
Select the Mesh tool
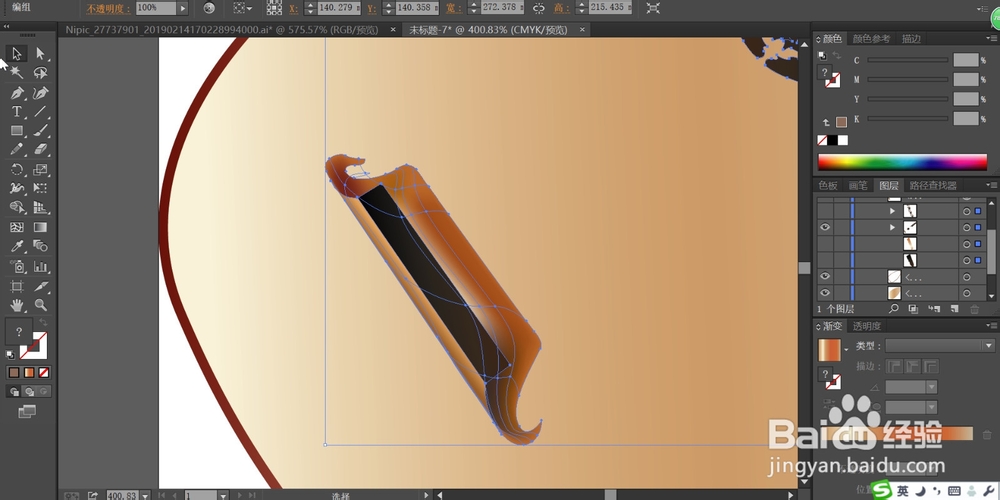(x=17, y=227)
